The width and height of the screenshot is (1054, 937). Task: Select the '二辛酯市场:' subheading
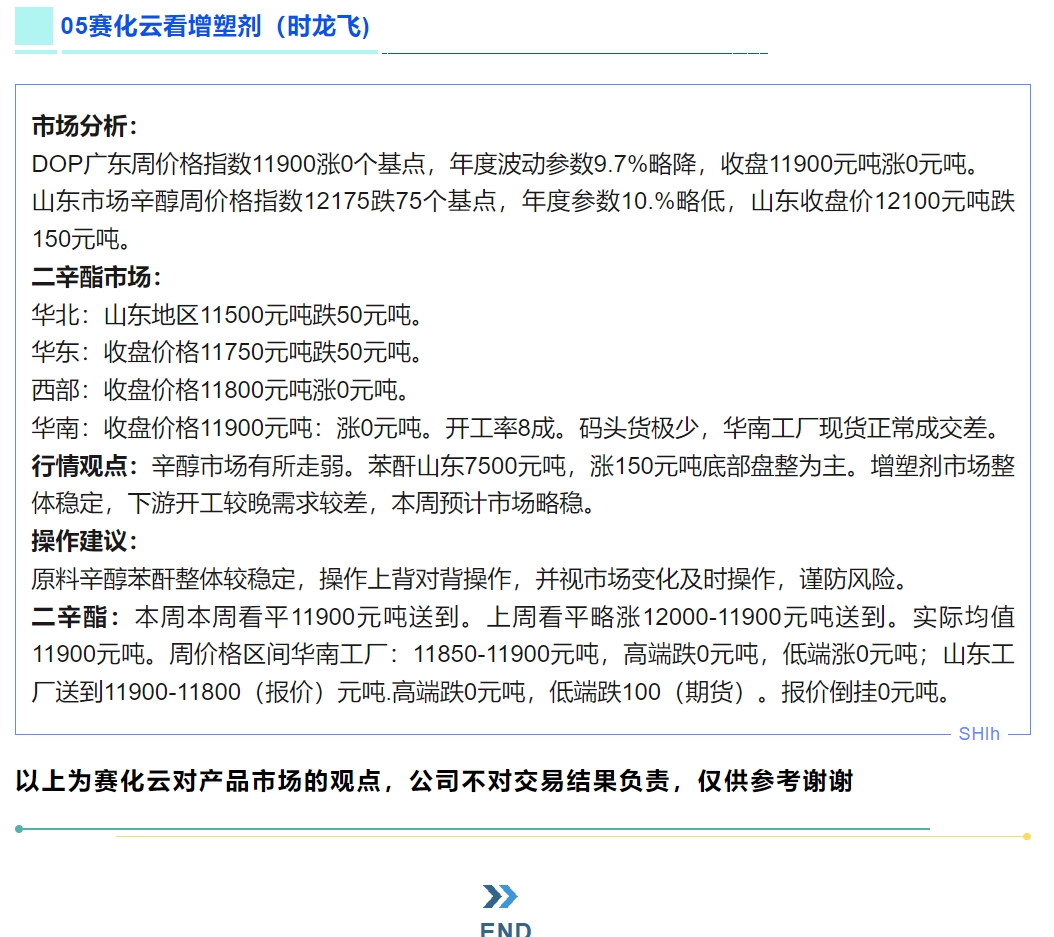click(x=97, y=277)
